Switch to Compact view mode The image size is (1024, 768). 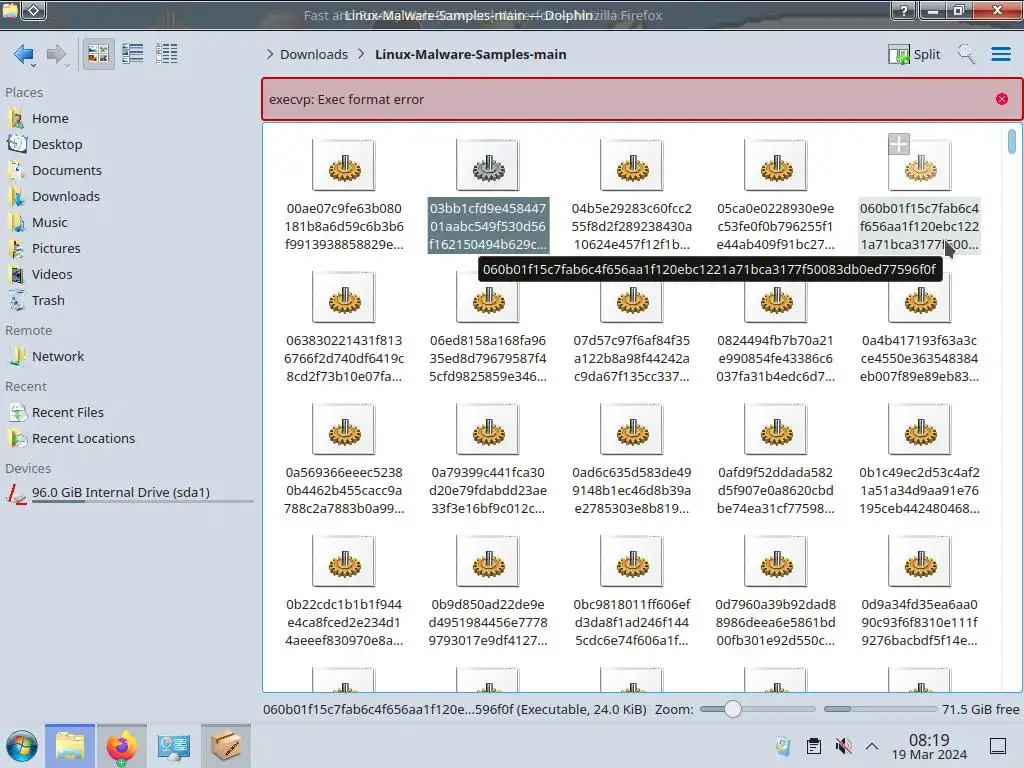click(x=133, y=54)
